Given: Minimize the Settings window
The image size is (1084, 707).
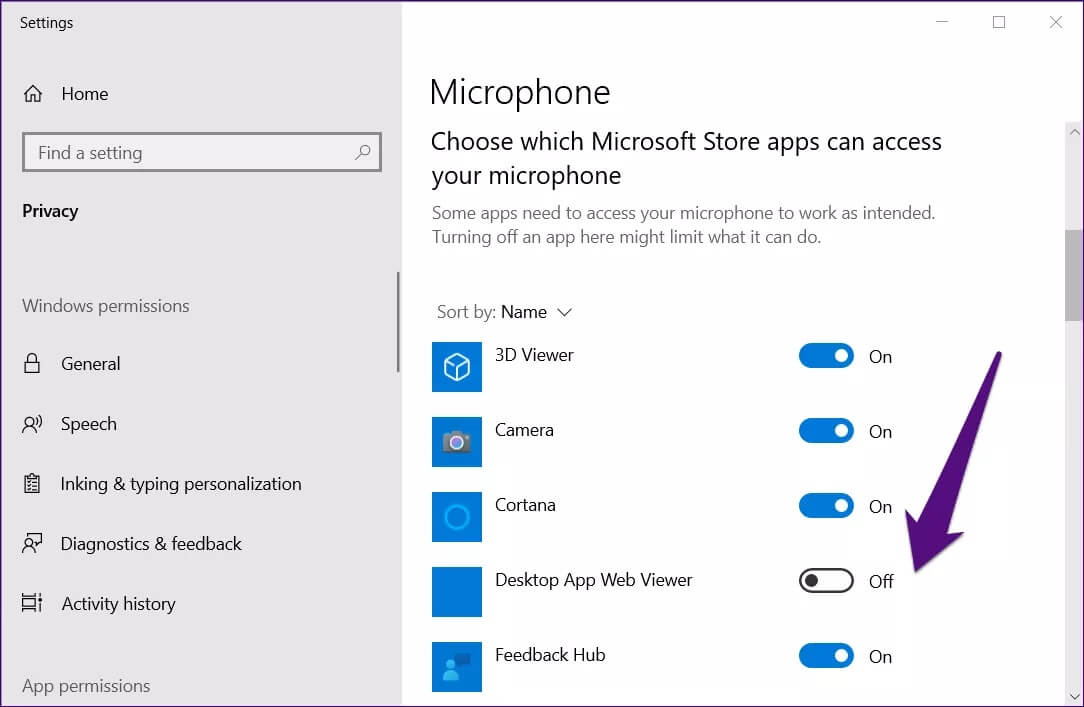Looking at the screenshot, I should coord(942,22).
